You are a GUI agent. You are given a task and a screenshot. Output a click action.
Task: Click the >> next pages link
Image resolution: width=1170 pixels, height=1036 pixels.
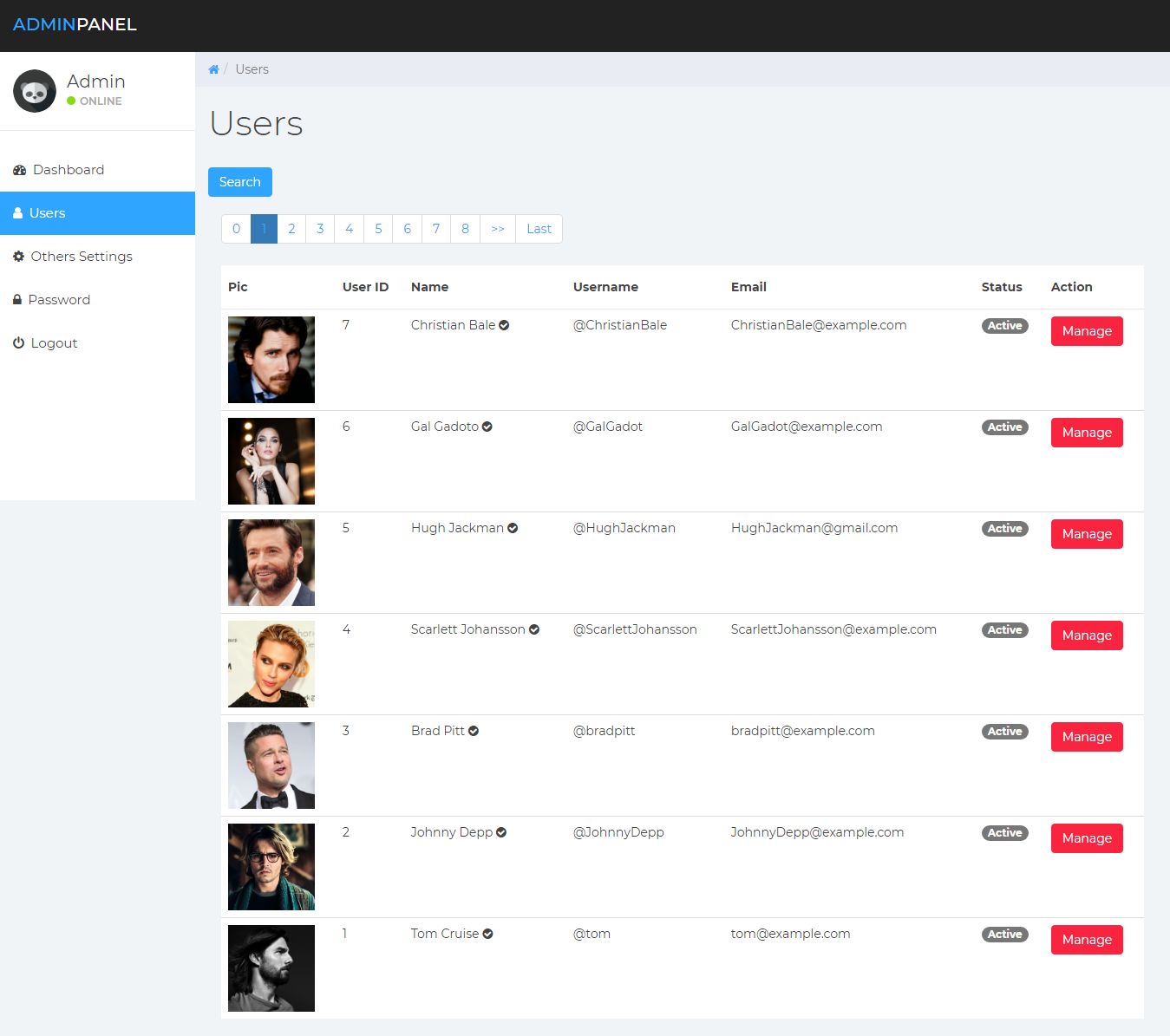pos(498,229)
